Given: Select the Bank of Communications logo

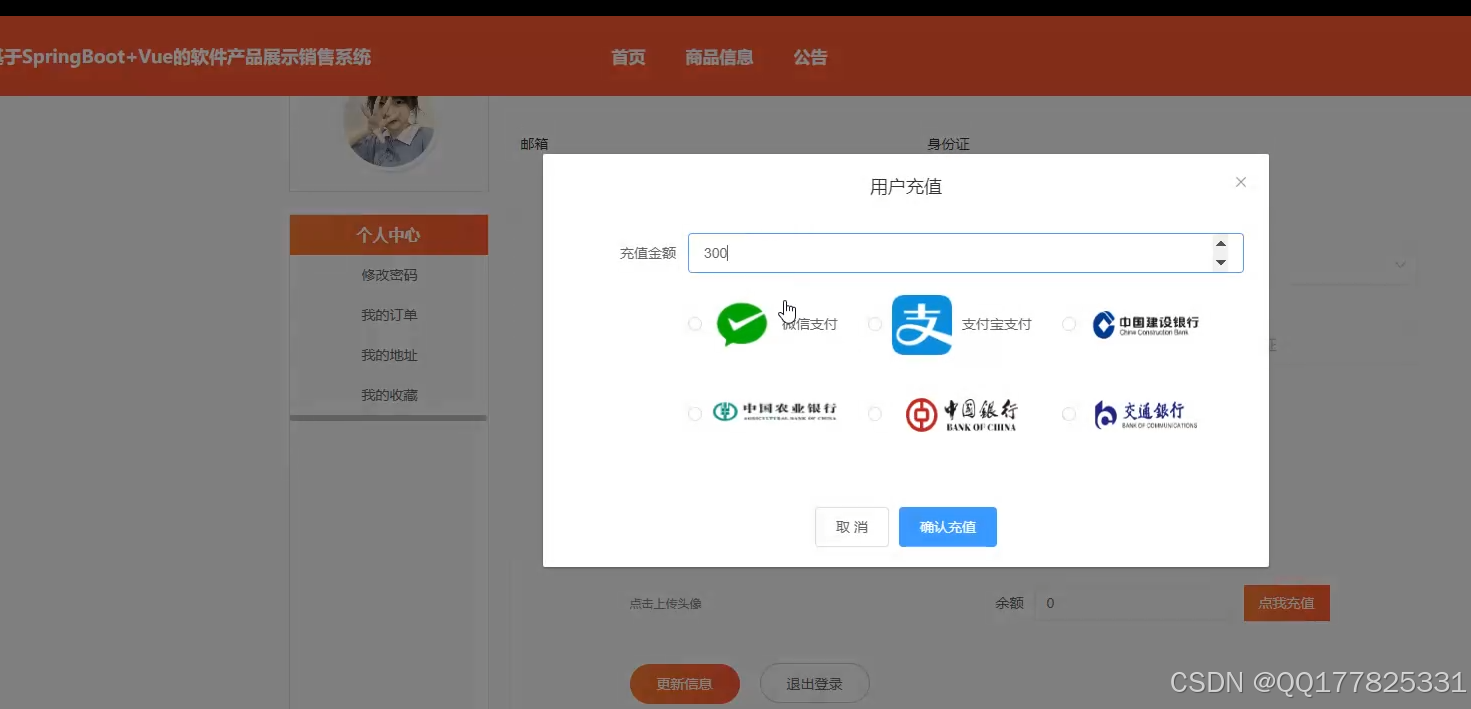Looking at the screenshot, I should tap(1145, 413).
